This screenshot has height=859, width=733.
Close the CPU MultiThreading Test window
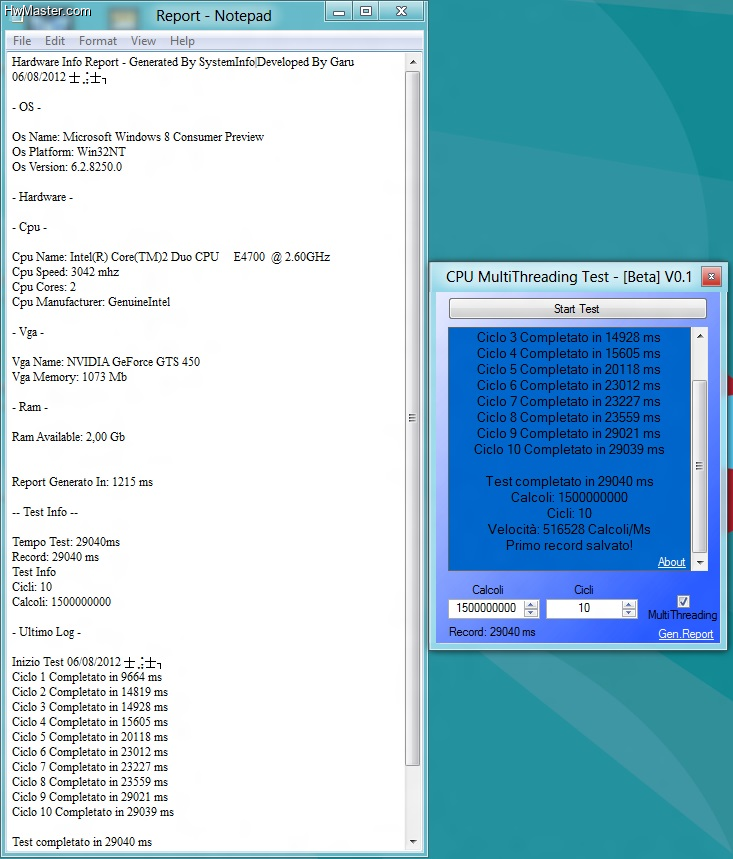[x=711, y=277]
